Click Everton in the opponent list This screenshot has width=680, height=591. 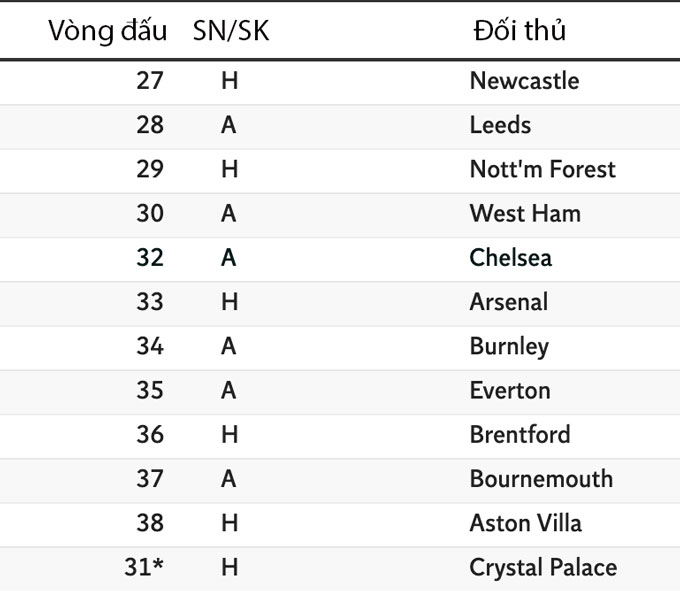pyautogui.click(x=509, y=390)
